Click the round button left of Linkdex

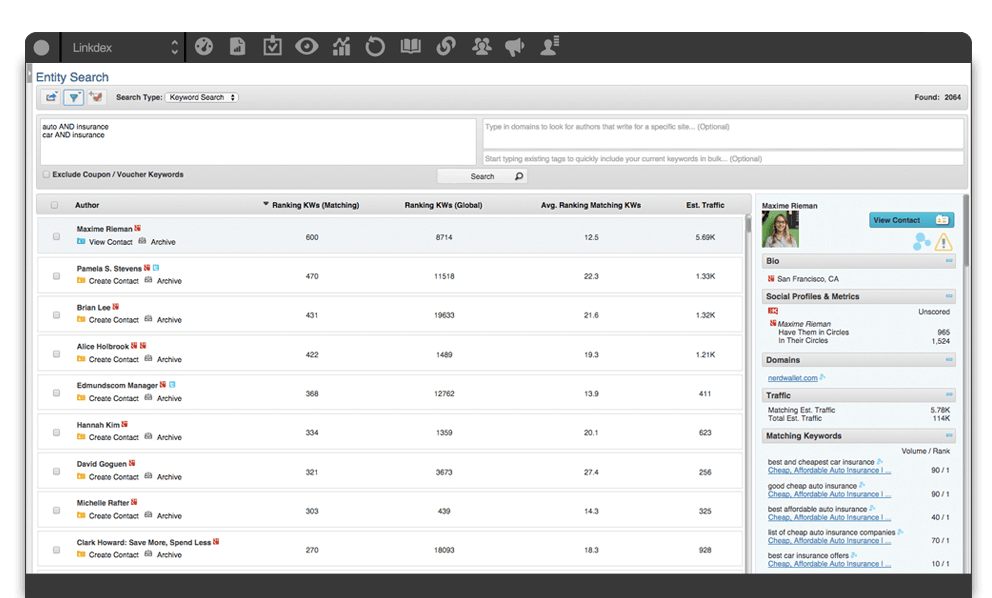pos(42,47)
